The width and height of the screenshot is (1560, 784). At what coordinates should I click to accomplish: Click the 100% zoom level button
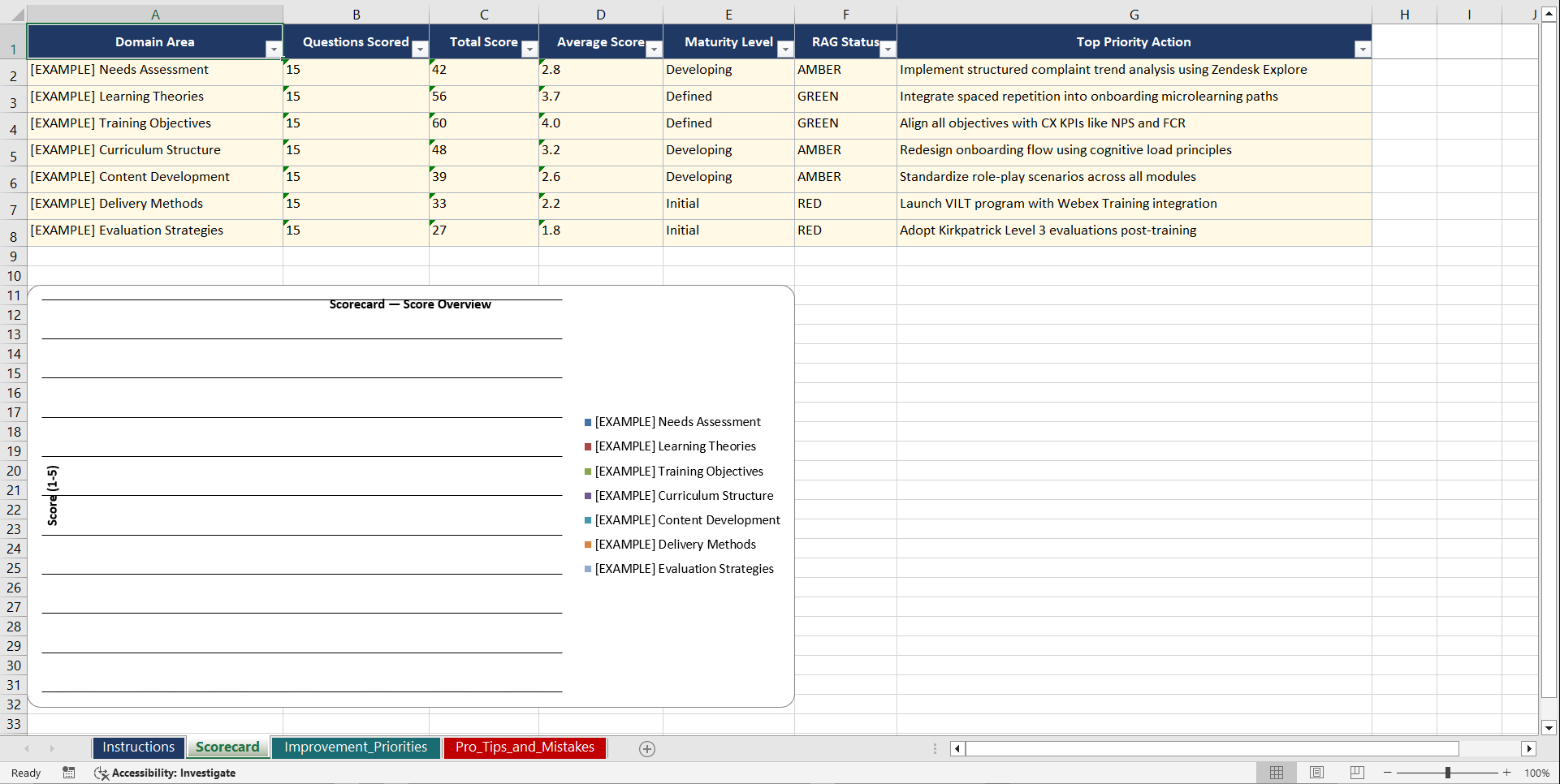(1537, 773)
